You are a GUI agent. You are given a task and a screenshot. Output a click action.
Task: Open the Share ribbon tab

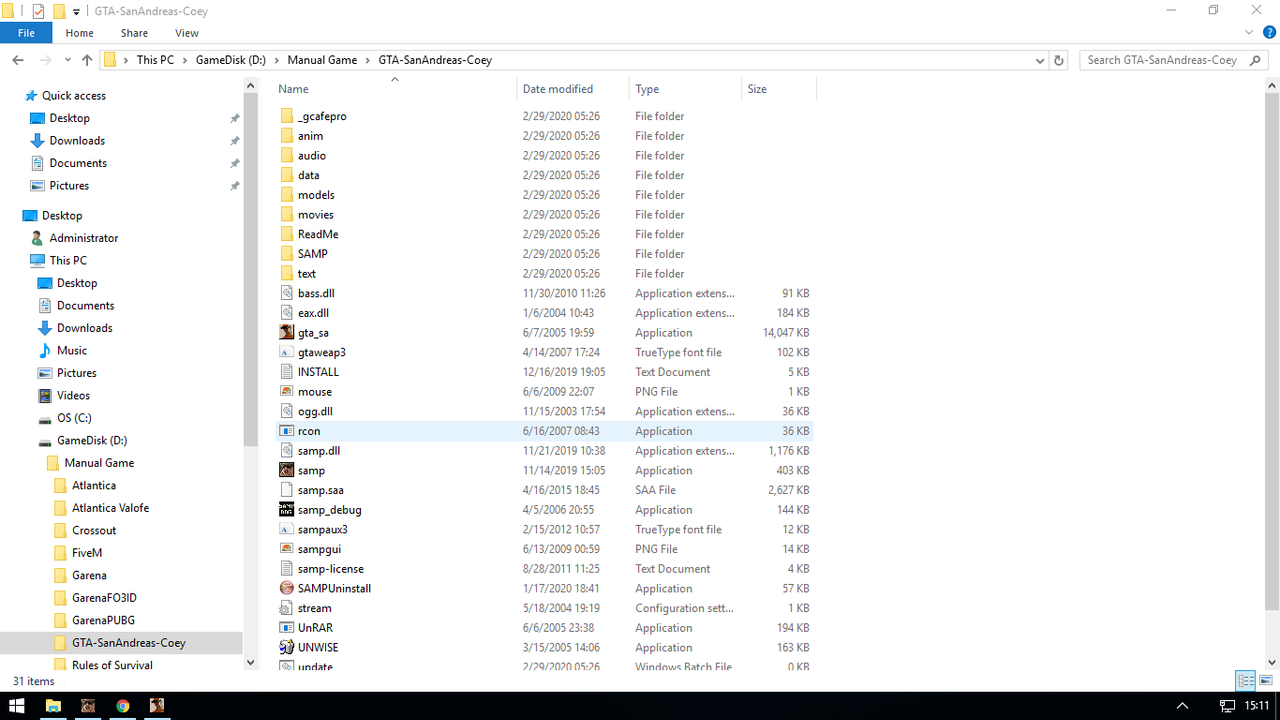[134, 33]
